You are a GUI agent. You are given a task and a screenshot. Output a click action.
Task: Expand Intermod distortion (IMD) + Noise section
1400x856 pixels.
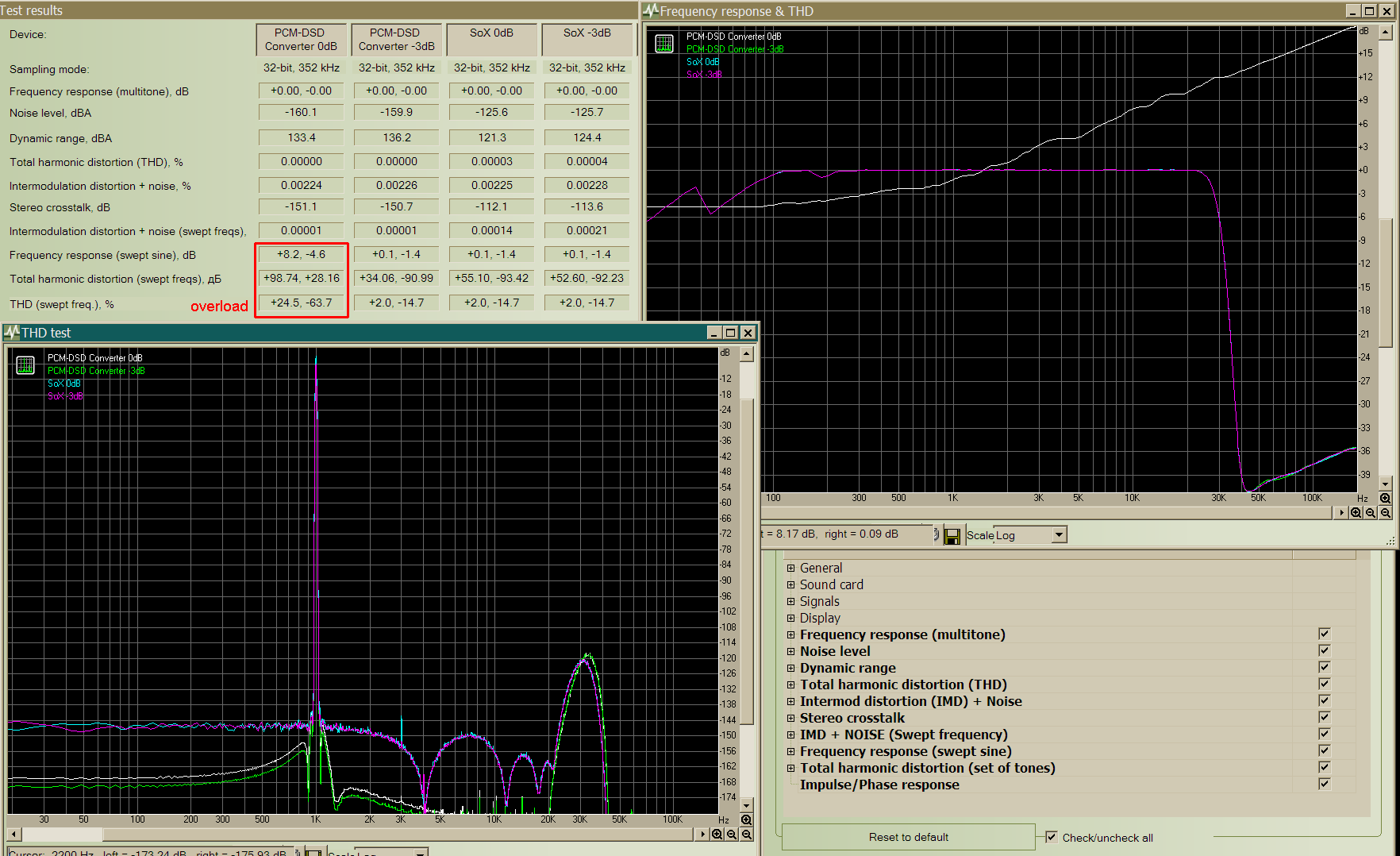790,702
